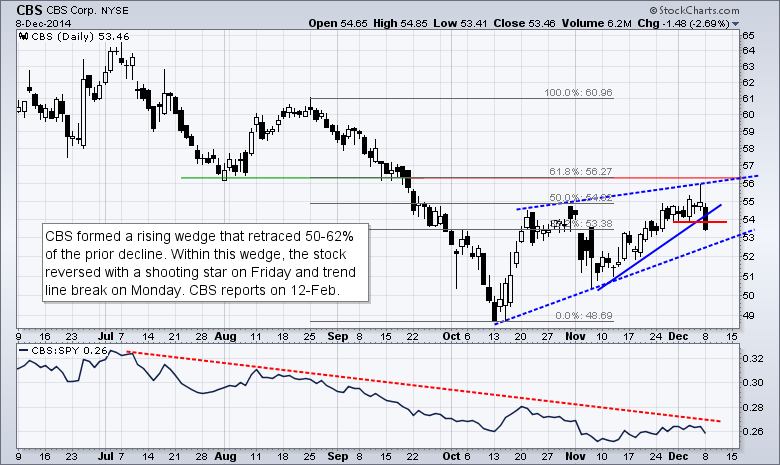Click the CBS ticker symbol title
This screenshot has width=780, height=465.
pyautogui.click(x=29, y=10)
